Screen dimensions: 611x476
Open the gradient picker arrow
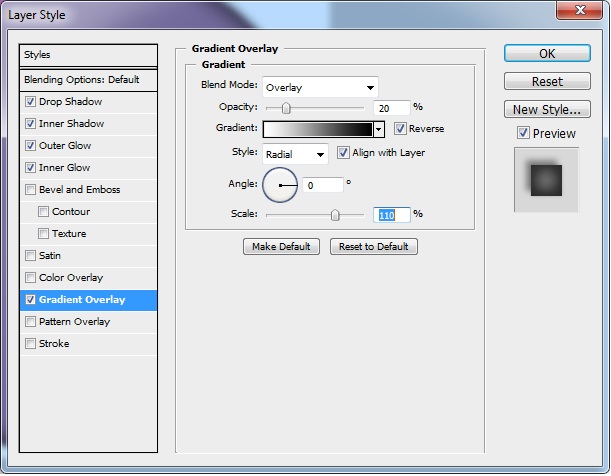[378, 129]
